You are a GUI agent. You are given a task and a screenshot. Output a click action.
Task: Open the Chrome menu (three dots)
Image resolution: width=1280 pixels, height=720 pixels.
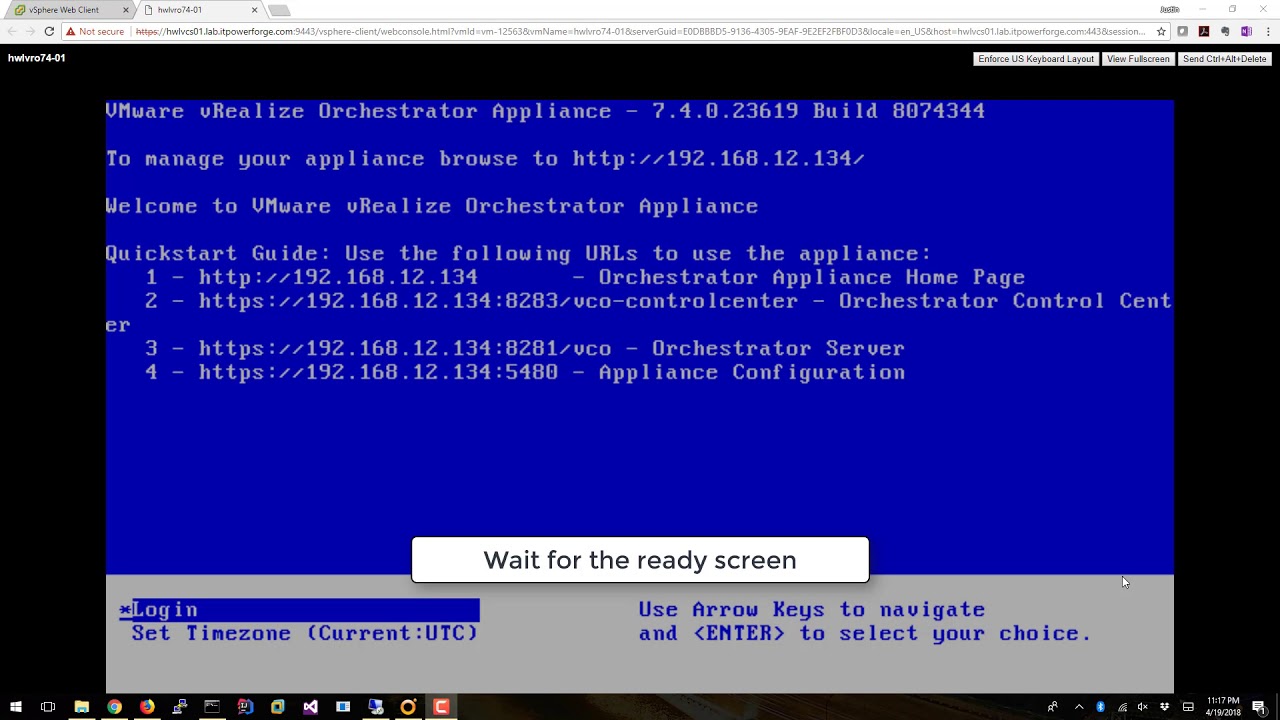1267,32
